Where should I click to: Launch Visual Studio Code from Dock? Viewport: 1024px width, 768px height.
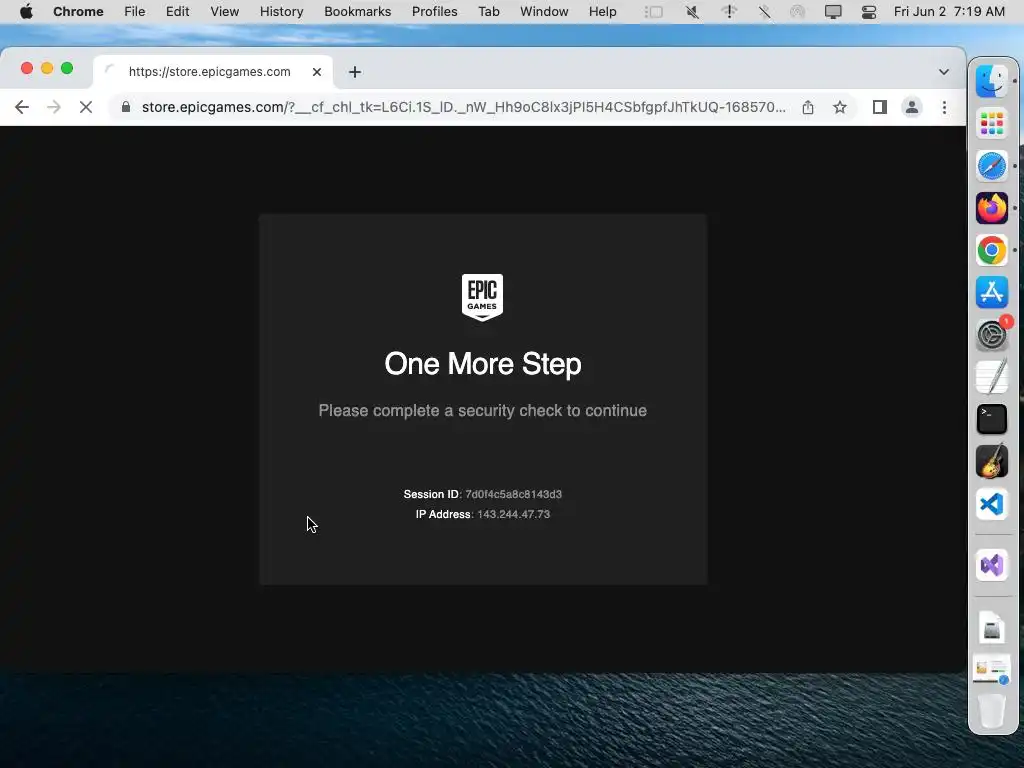tap(992, 504)
